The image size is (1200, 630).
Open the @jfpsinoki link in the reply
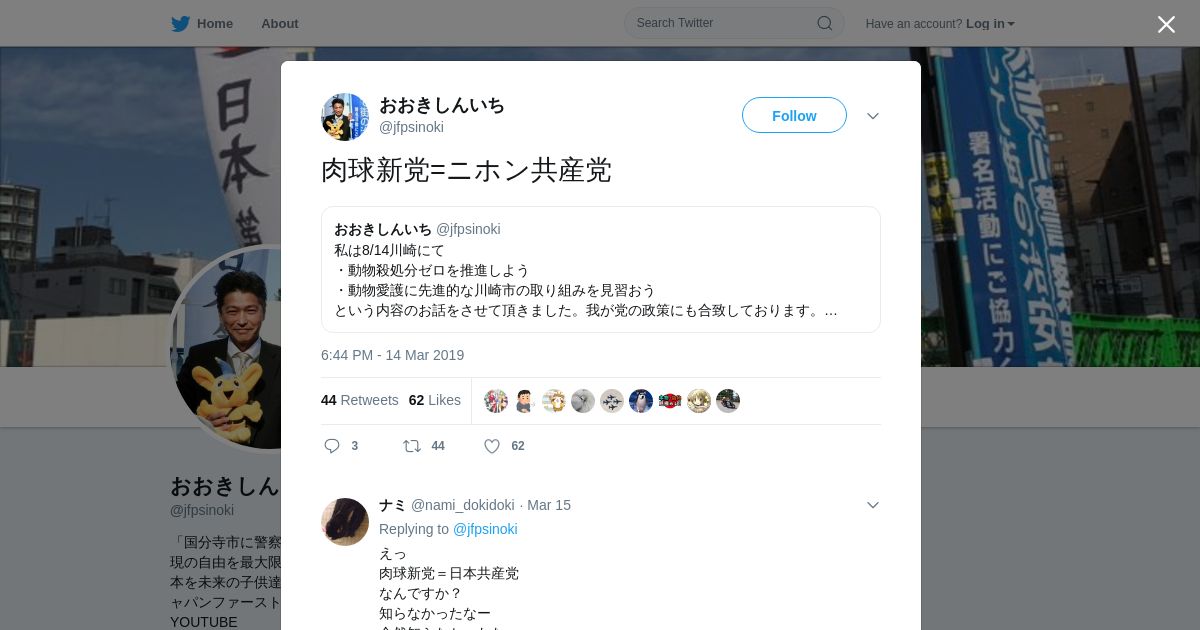pyautogui.click(x=485, y=529)
